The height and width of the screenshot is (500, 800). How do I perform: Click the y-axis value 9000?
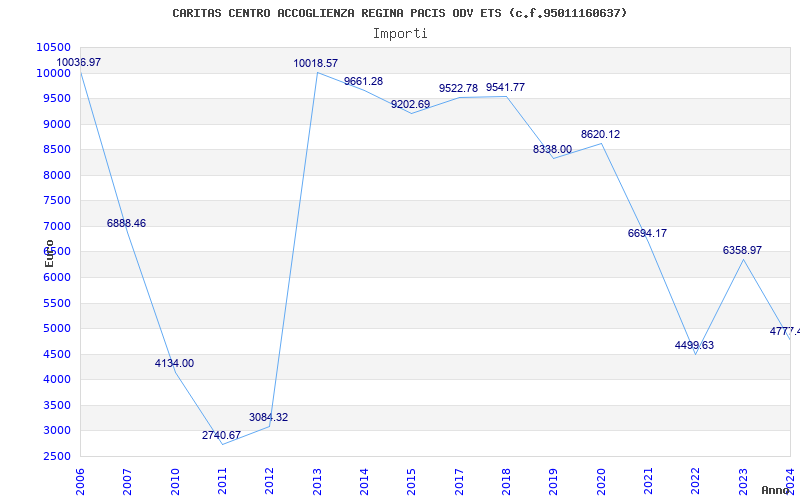[56, 124]
